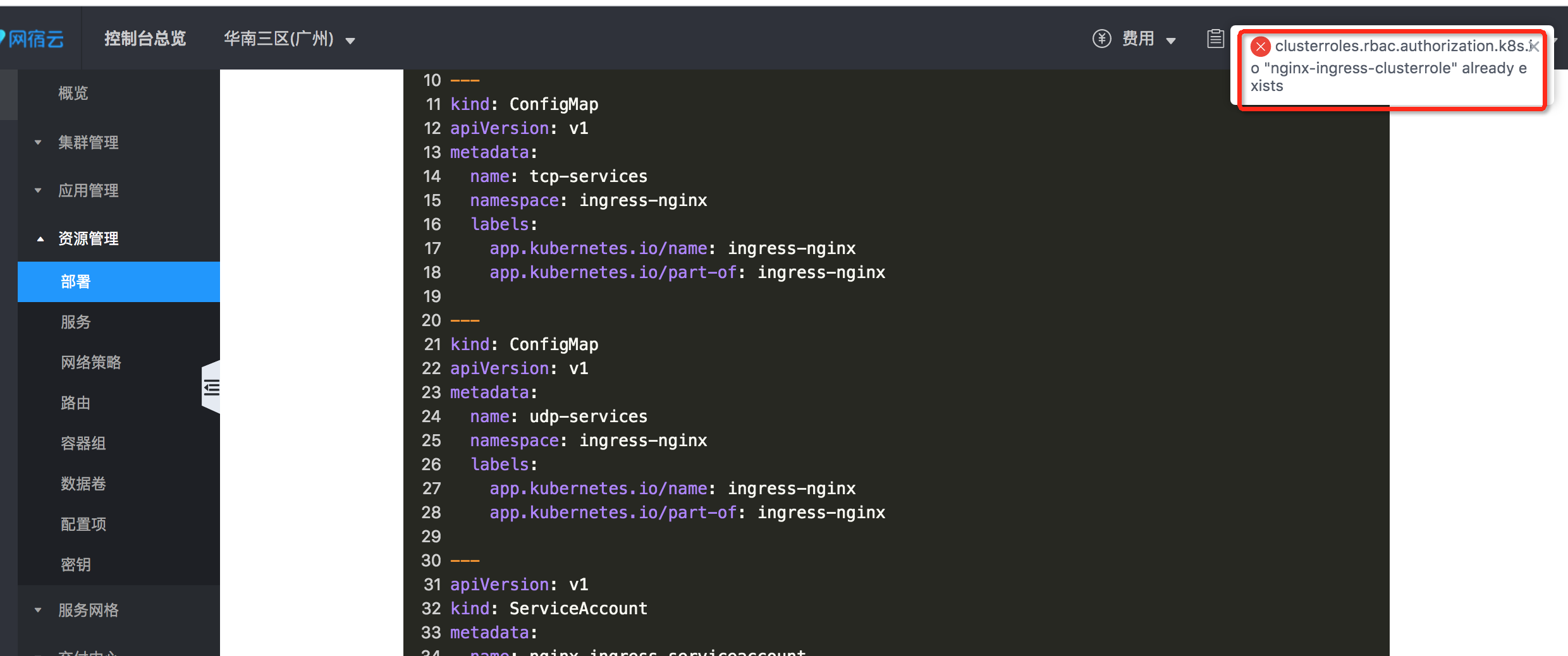Place cursor on line 14 tcp-services name
This screenshot has width=1568, height=656.
coord(588,176)
